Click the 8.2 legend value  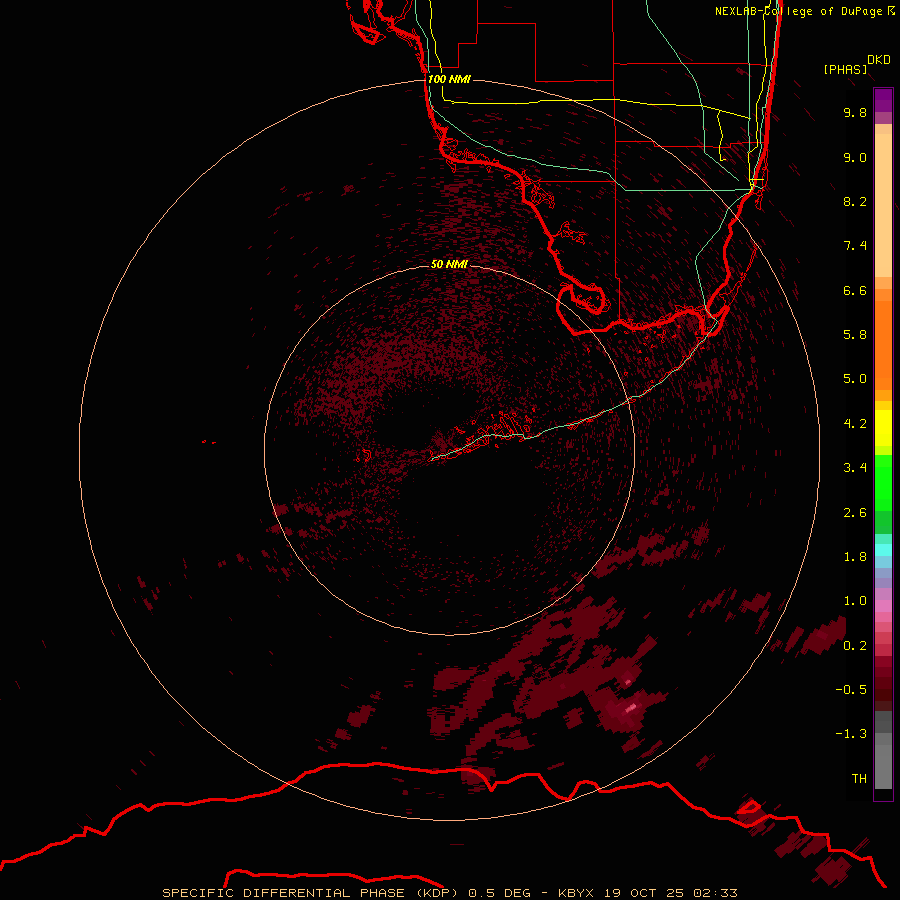point(855,201)
